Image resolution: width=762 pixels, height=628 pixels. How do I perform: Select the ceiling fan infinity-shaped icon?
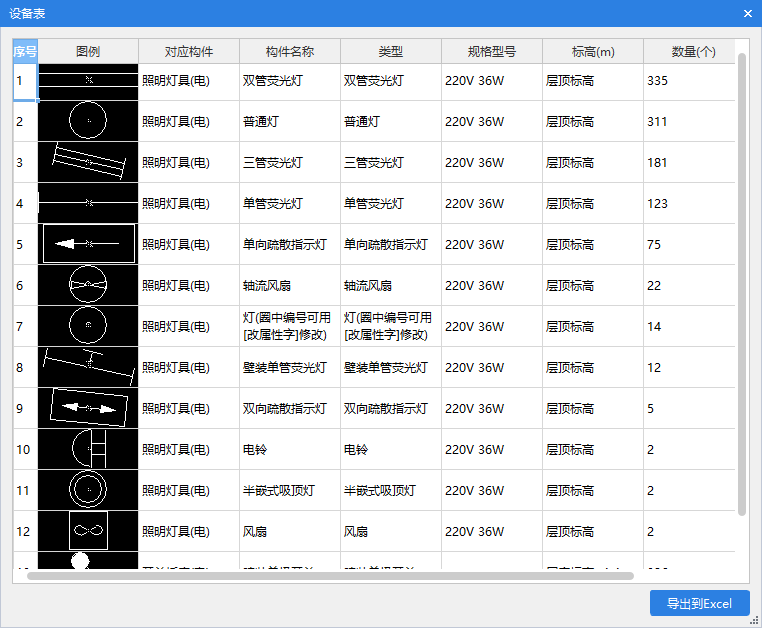[x=88, y=531]
